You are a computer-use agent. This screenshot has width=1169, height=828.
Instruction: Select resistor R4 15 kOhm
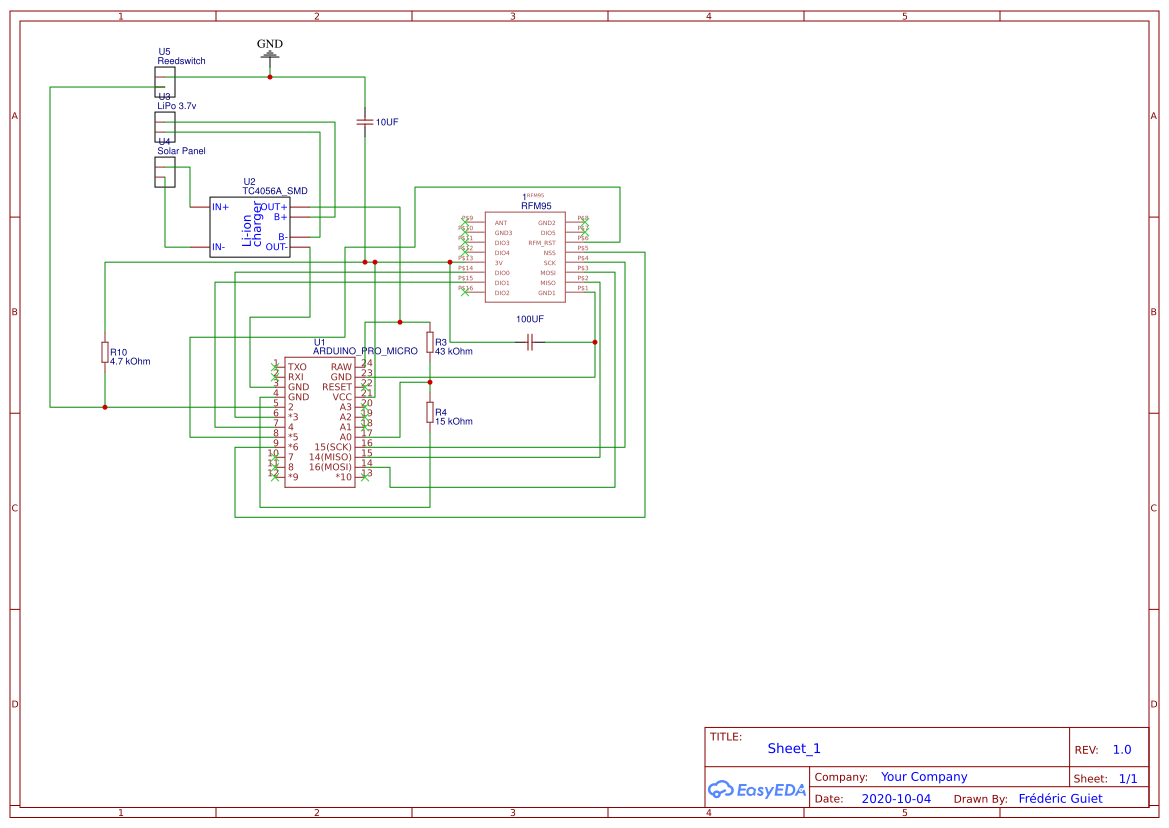430,414
